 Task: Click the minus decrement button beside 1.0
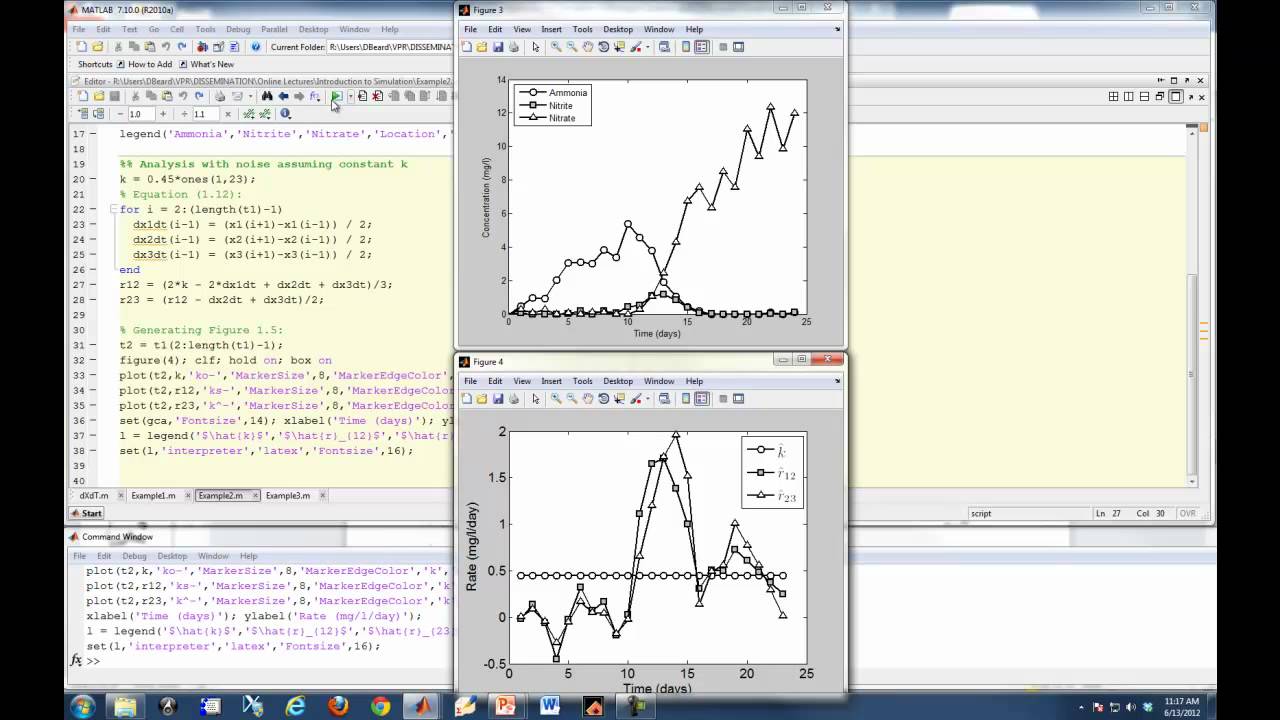(120, 114)
